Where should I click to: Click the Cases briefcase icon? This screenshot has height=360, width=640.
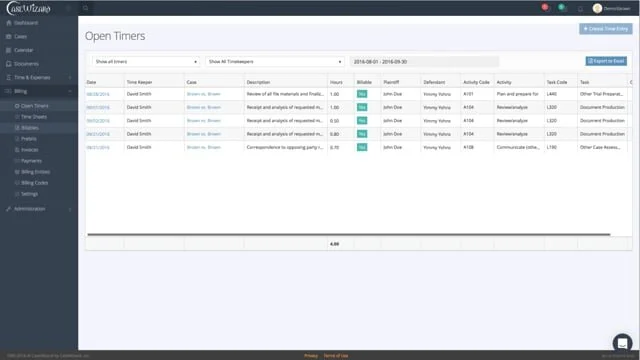9,37
